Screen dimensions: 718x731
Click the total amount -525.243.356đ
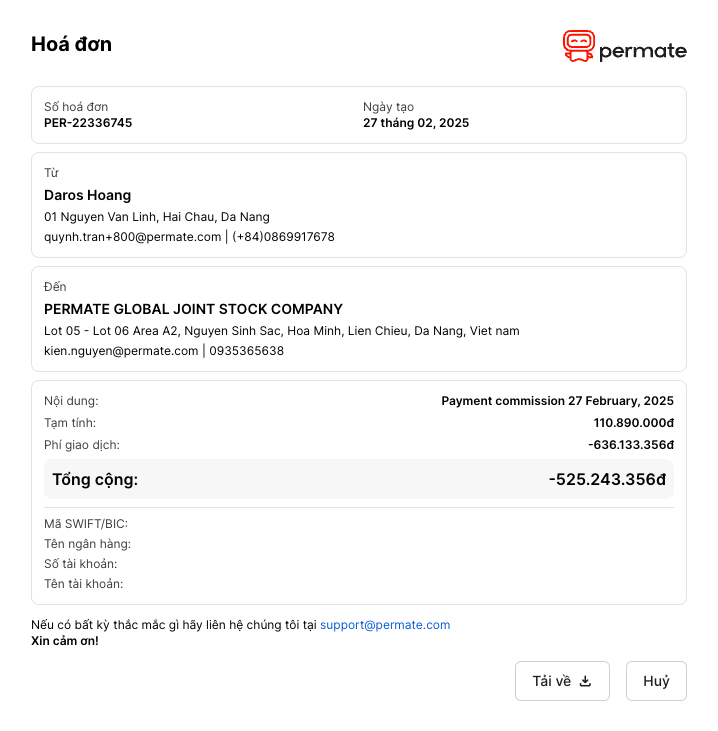tap(608, 479)
